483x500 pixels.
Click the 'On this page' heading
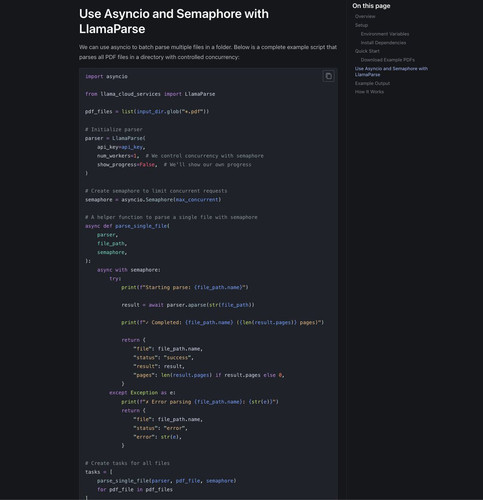[x=371, y=6]
